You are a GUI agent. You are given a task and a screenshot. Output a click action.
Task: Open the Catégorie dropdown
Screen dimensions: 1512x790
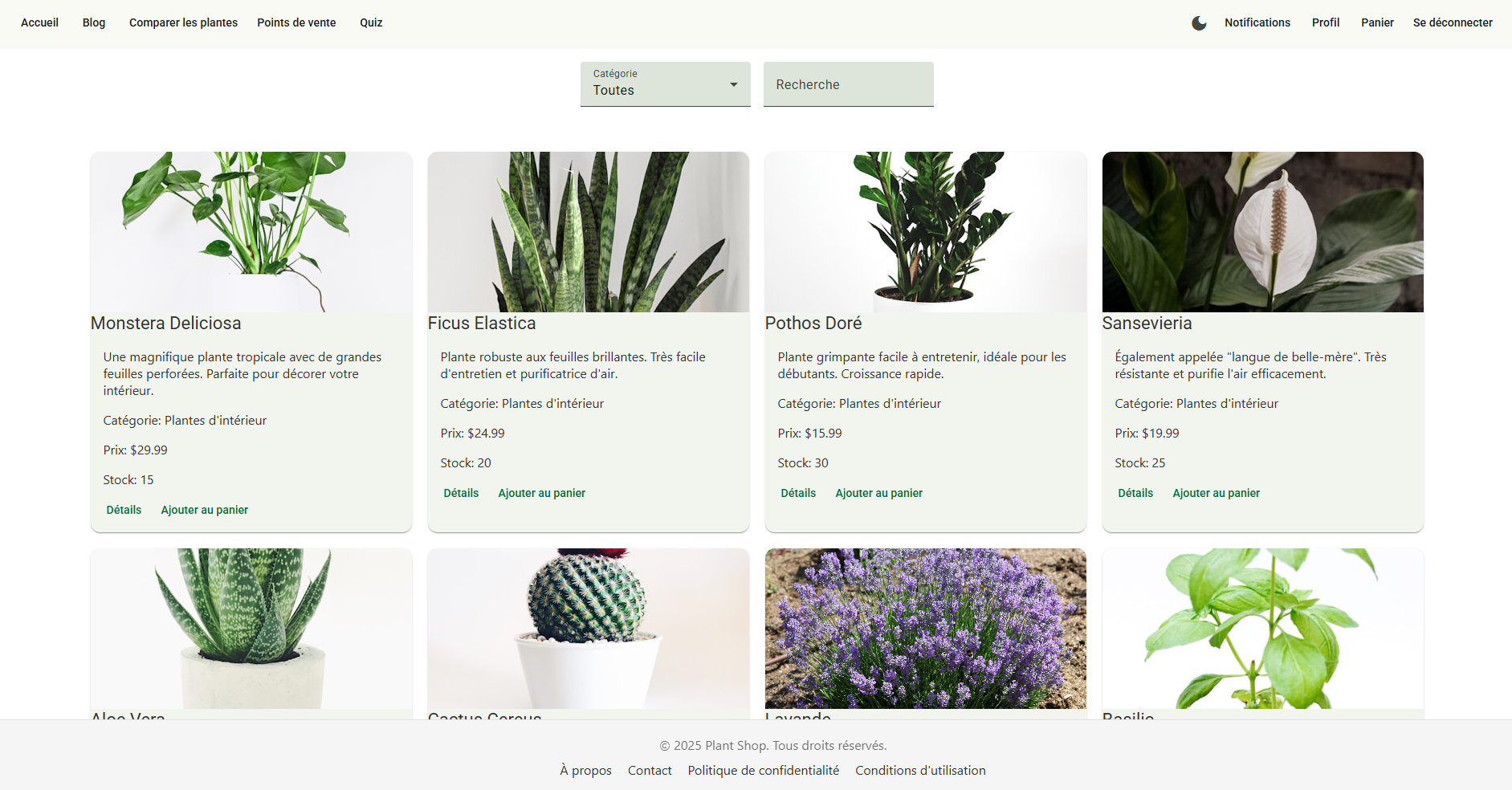click(x=665, y=84)
